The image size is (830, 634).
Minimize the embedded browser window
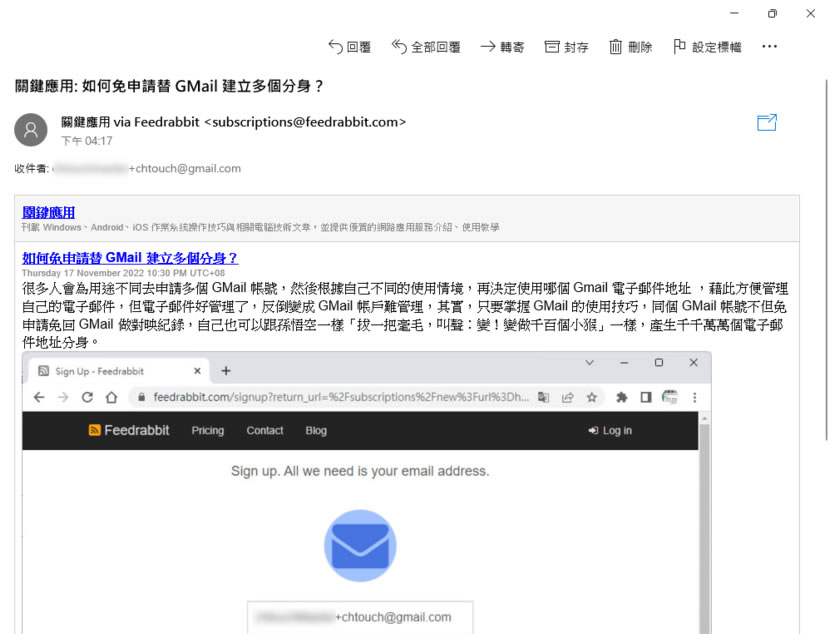tap(624, 363)
